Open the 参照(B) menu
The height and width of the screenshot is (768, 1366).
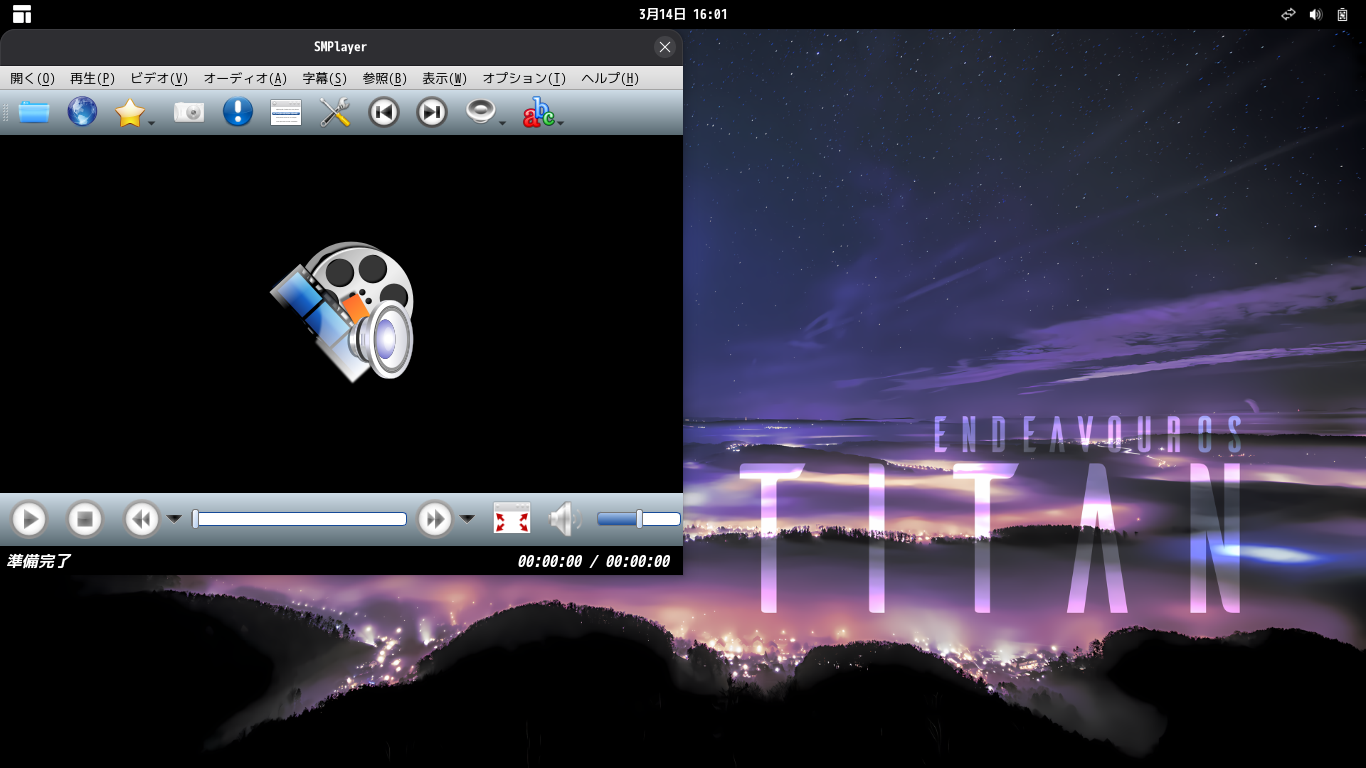(x=385, y=79)
